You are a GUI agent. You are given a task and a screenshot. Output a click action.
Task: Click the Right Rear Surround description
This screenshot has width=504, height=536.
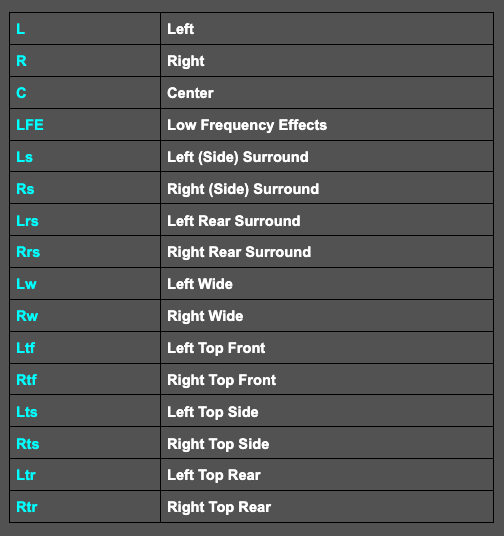click(239, 252)
